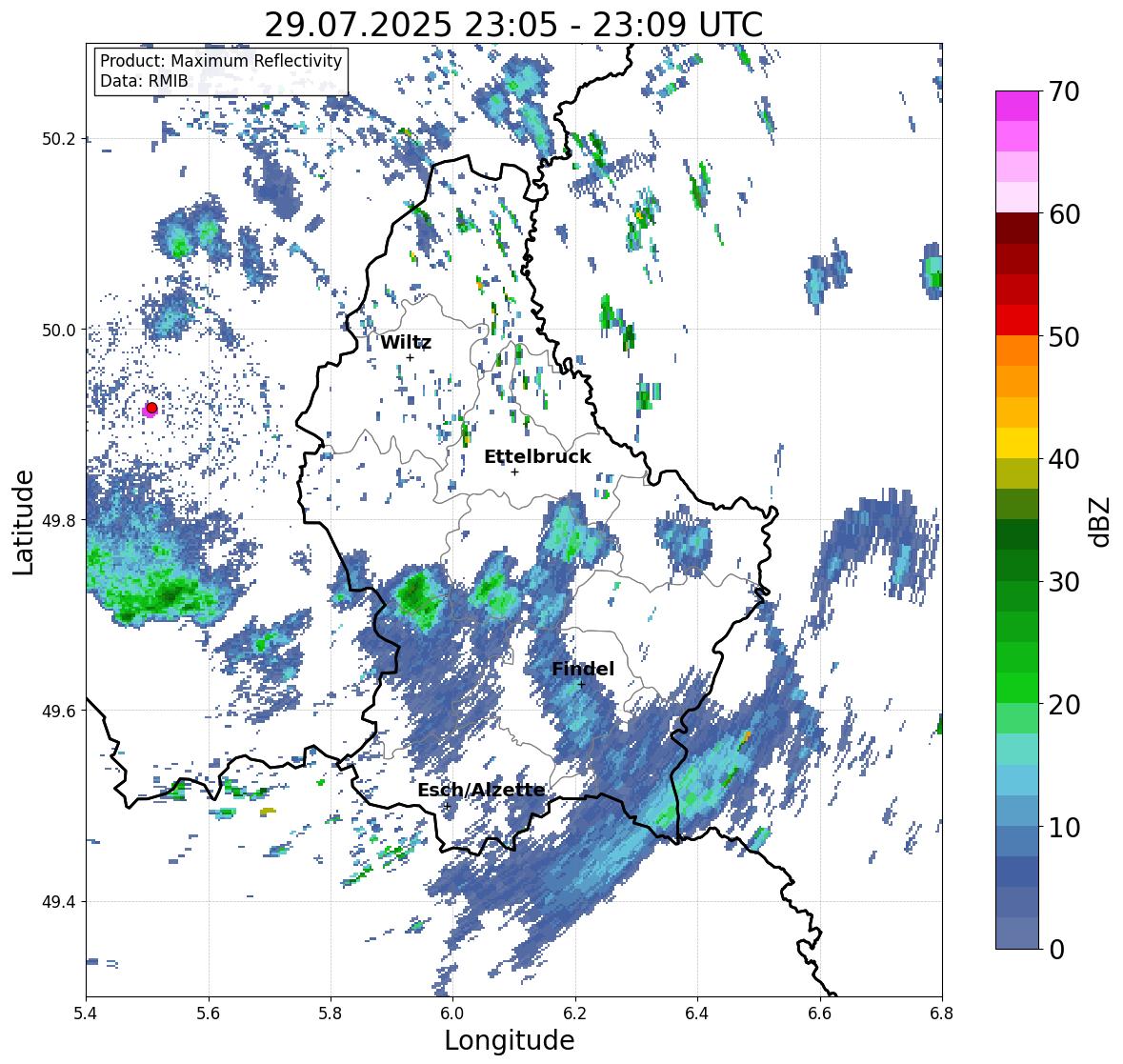Click the 30 dBZ colorbar label
The width and height of the screenshot is (1123, 1064).
(x=1063, y=581)
